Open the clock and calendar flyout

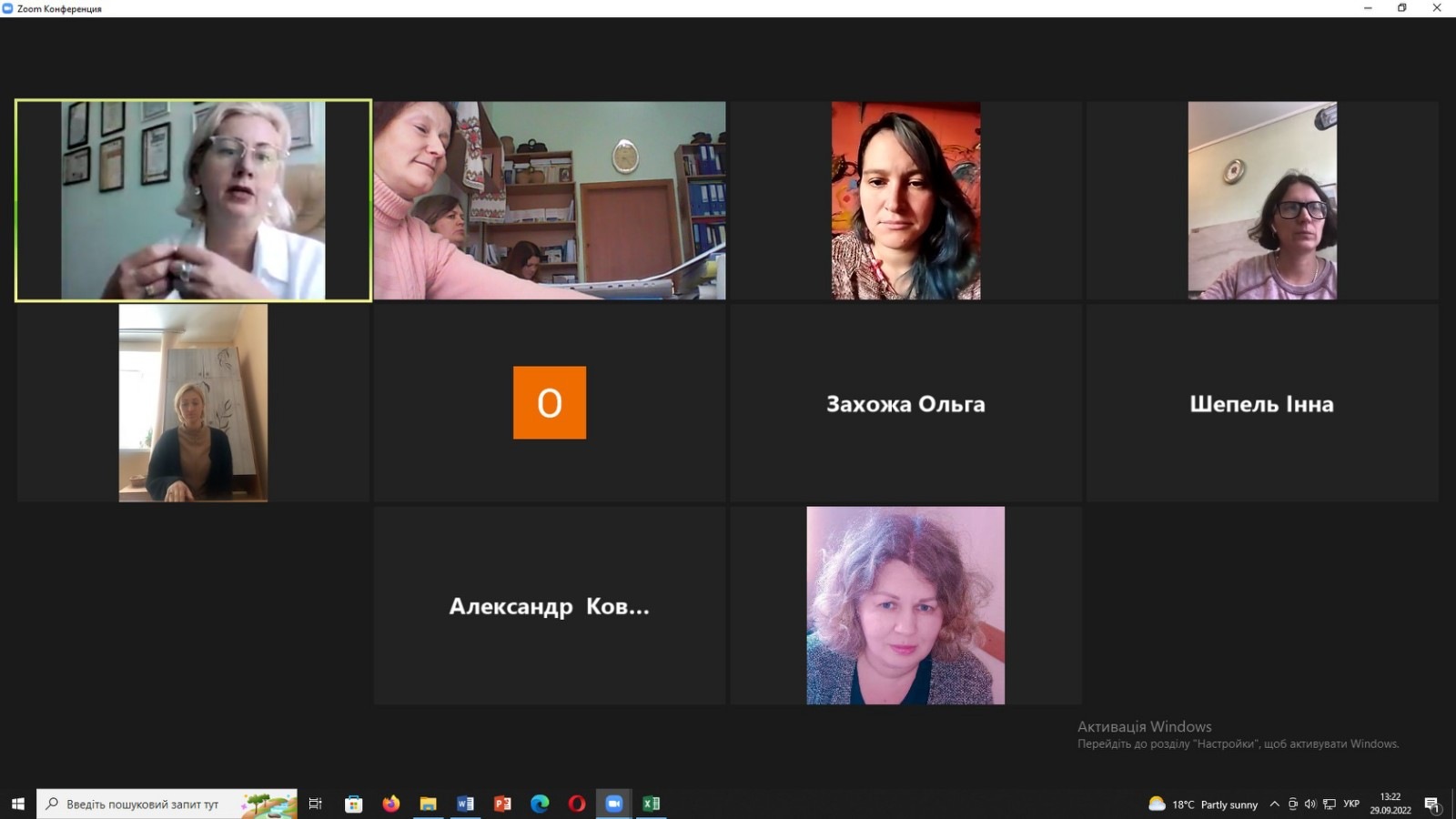click(x=1390, y=804)
